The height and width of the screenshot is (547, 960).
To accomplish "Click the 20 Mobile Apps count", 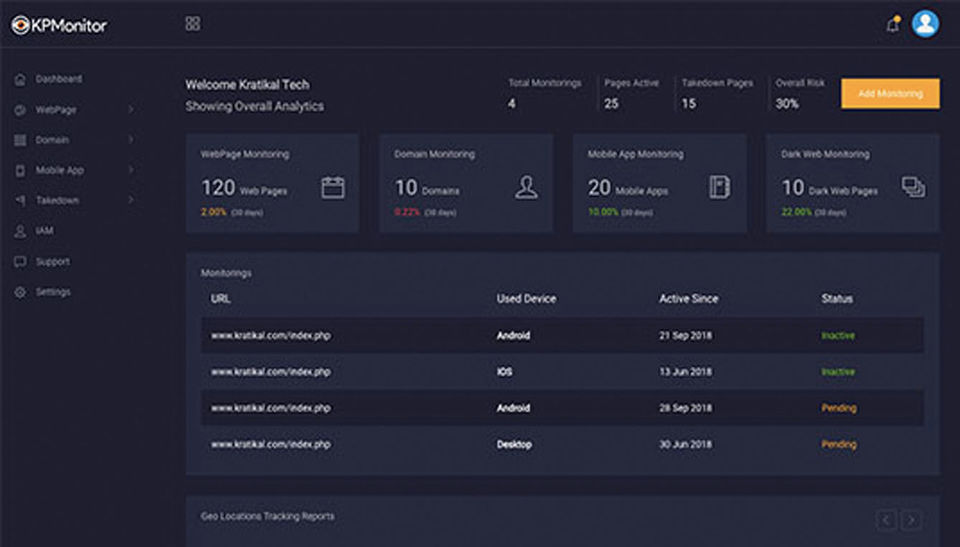I will pos(628,188).
